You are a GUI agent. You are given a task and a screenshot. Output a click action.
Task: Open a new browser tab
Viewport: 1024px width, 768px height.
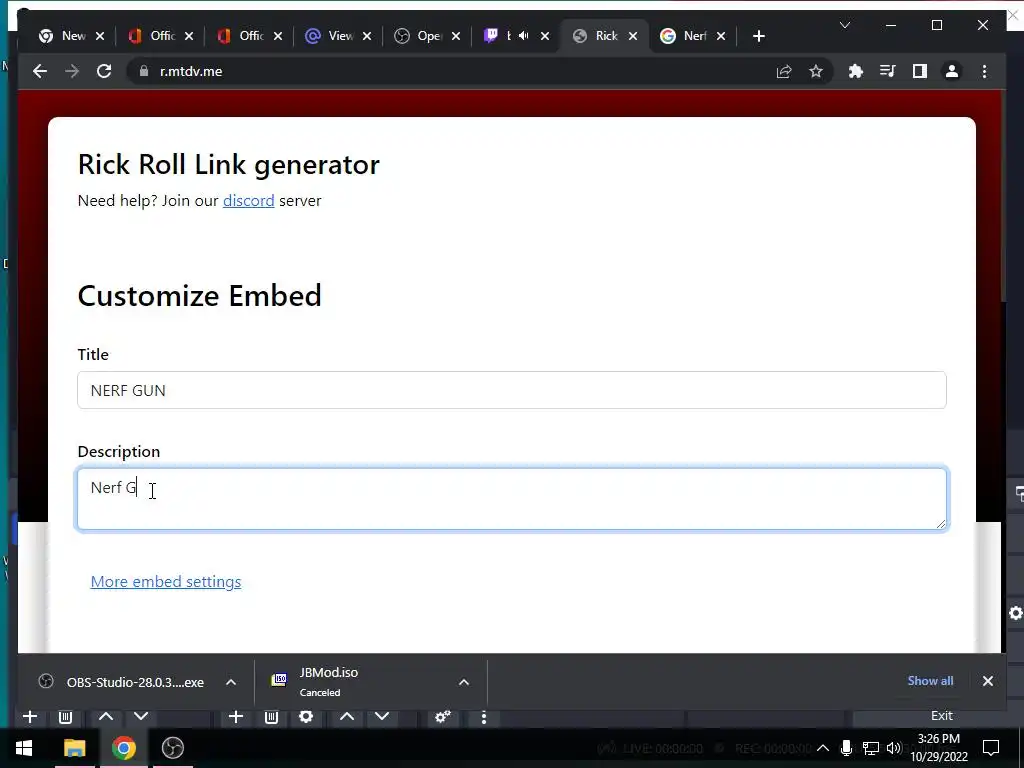click(758, 36)
